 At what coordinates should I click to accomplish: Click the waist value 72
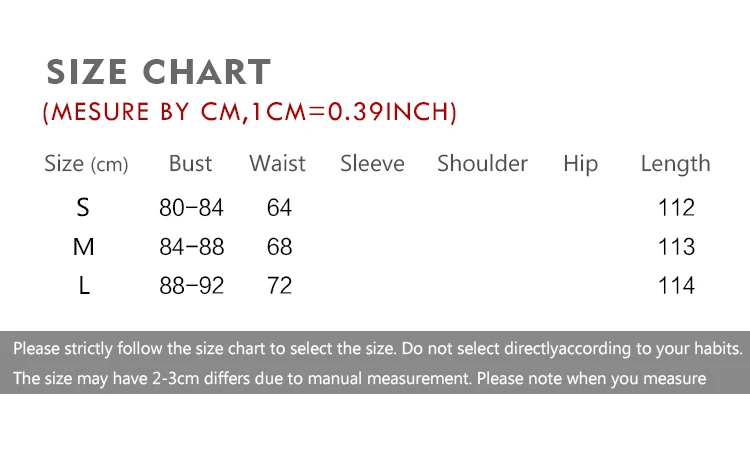click(279, 286)
